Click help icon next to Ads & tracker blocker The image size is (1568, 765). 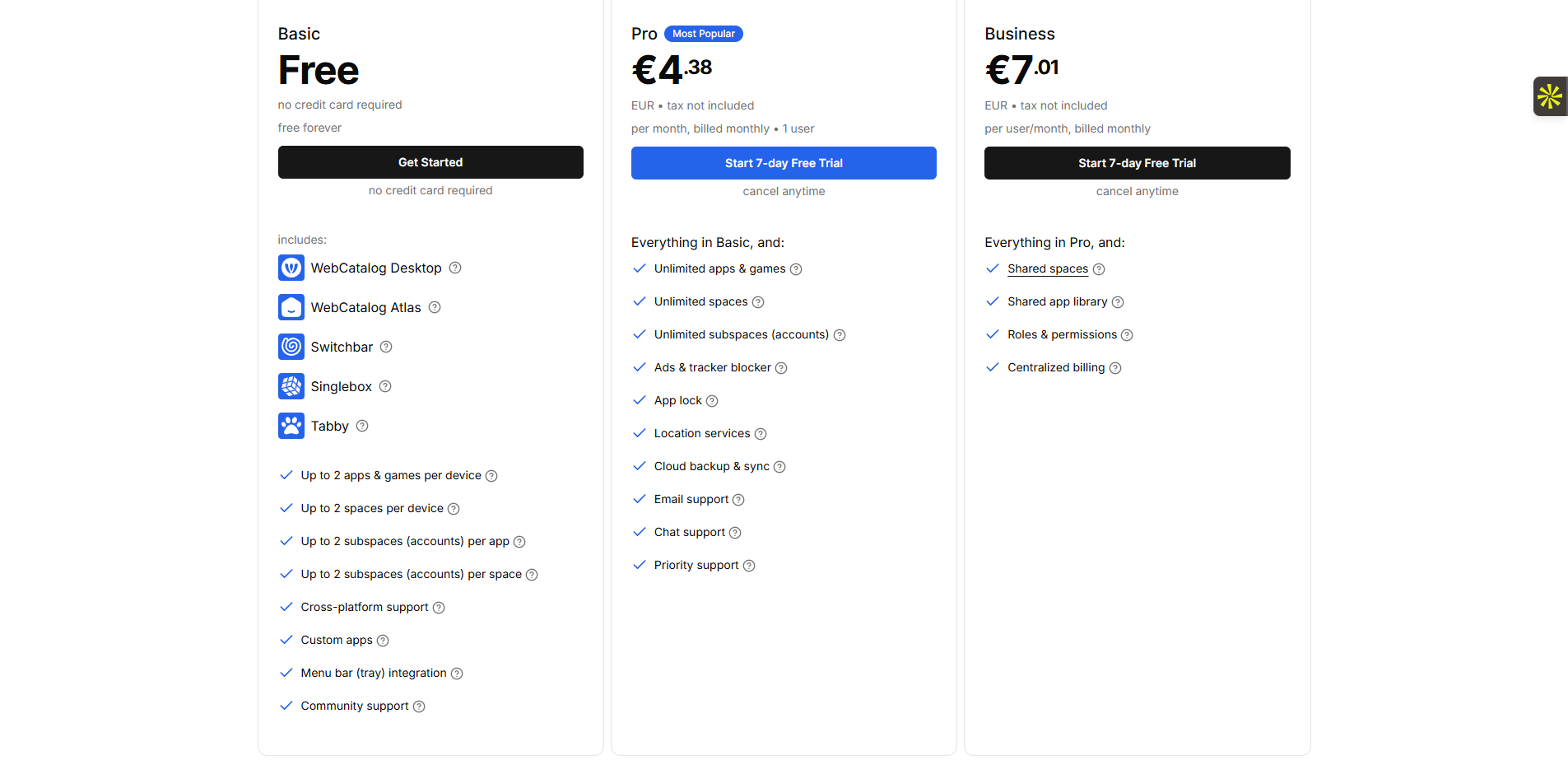781,368
